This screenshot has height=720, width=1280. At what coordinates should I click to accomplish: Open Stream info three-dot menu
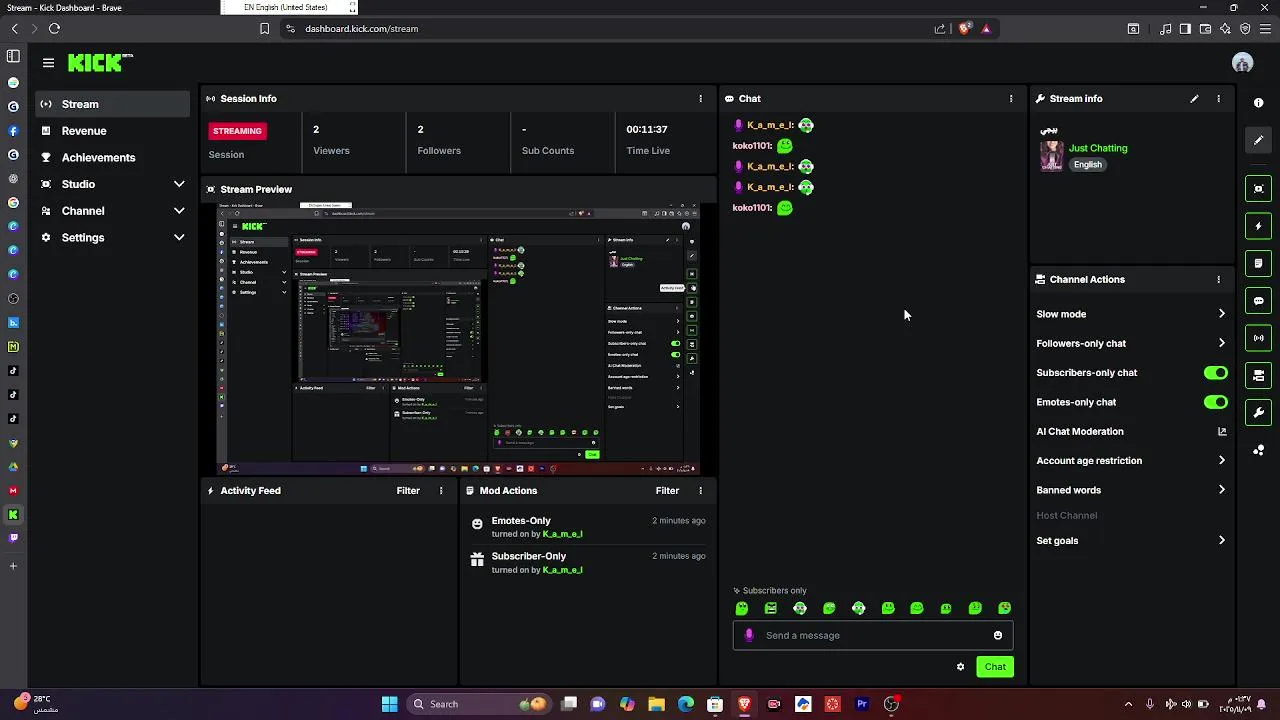(1218, 99)
